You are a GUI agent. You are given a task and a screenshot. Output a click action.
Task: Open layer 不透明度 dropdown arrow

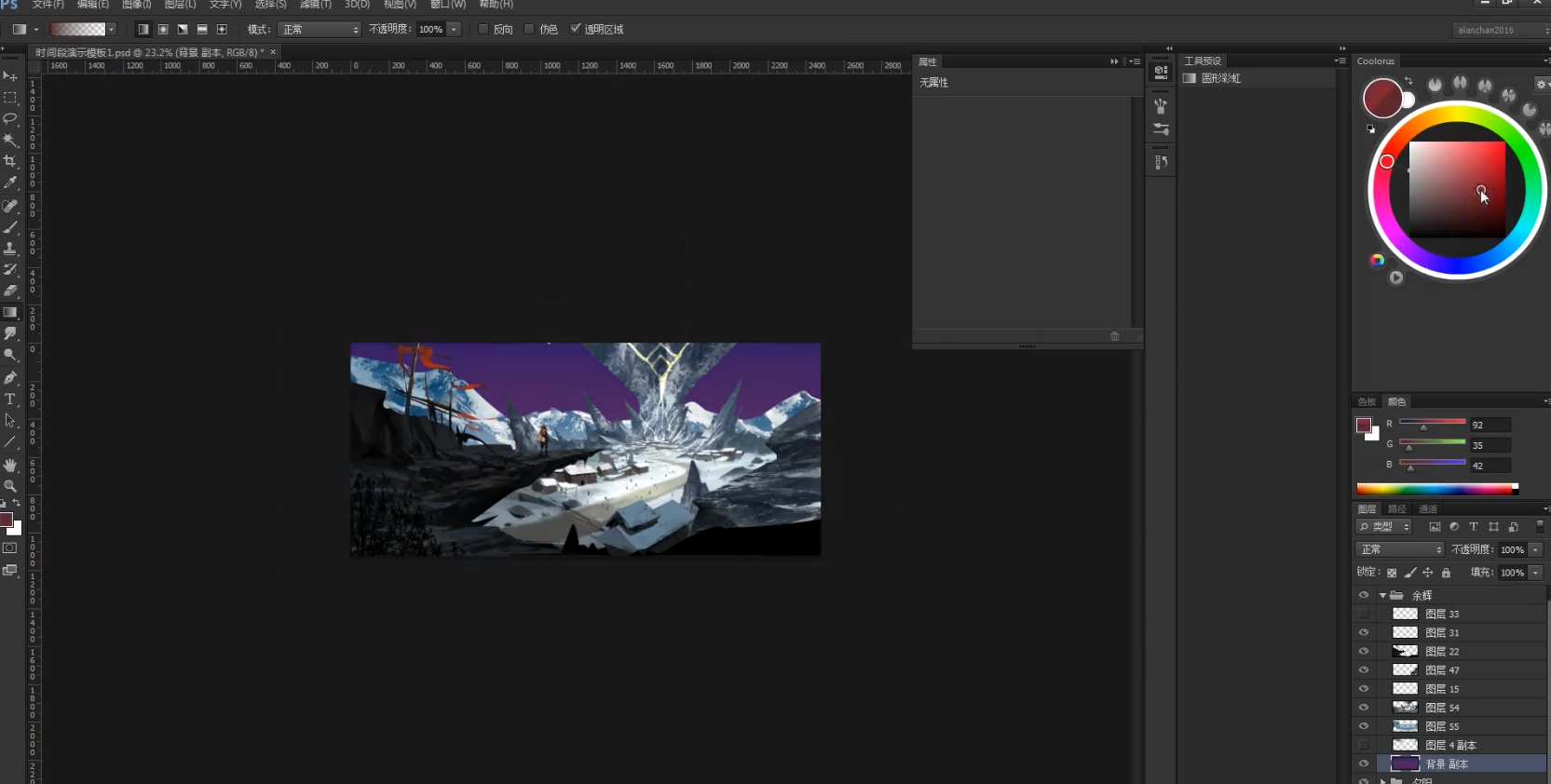click(x=1535, y=549)
